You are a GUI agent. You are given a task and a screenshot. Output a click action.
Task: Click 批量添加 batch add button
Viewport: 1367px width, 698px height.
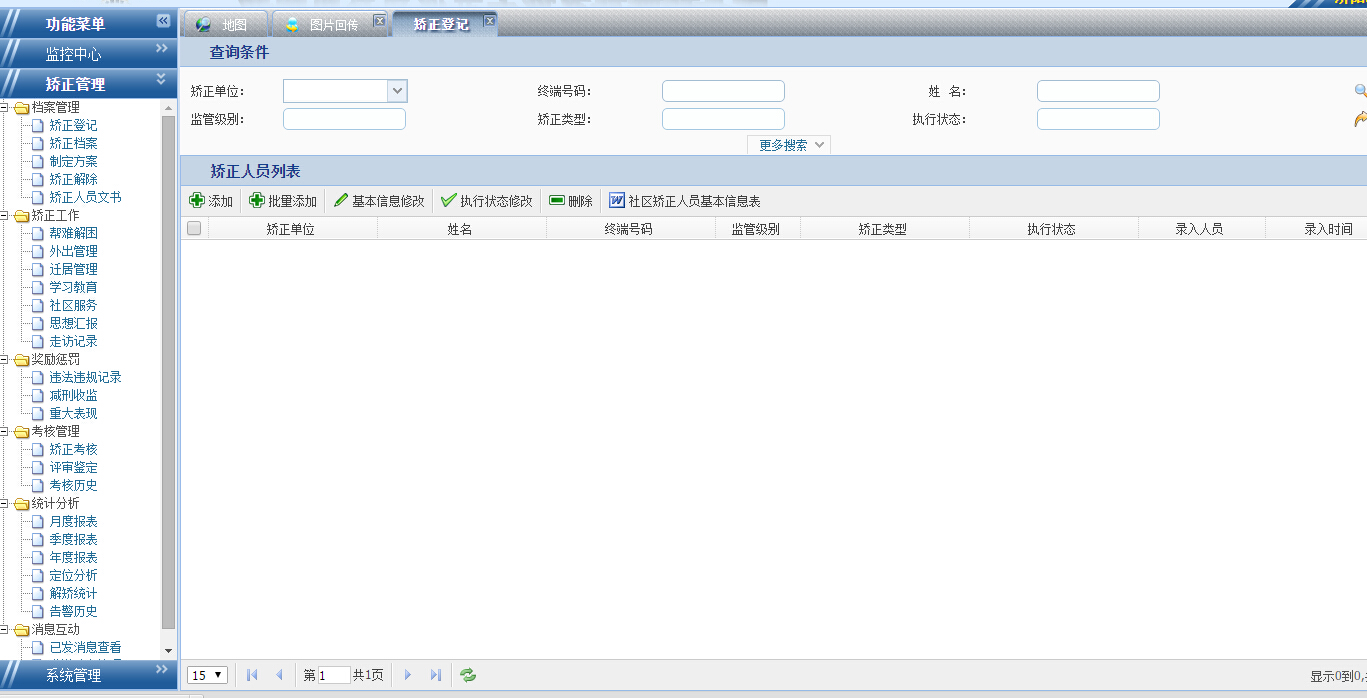tap(283, 201)
